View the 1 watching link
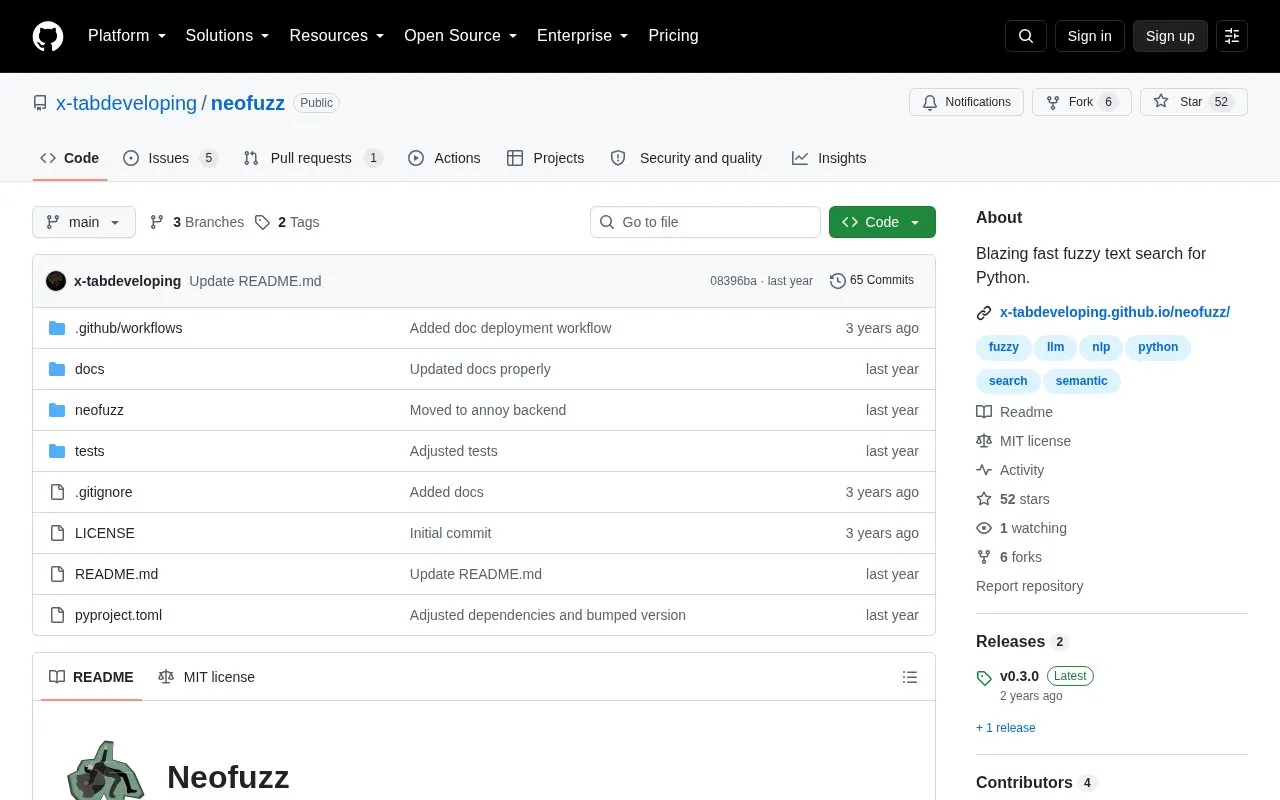 pyautogui.click(x=1021, y=528)
